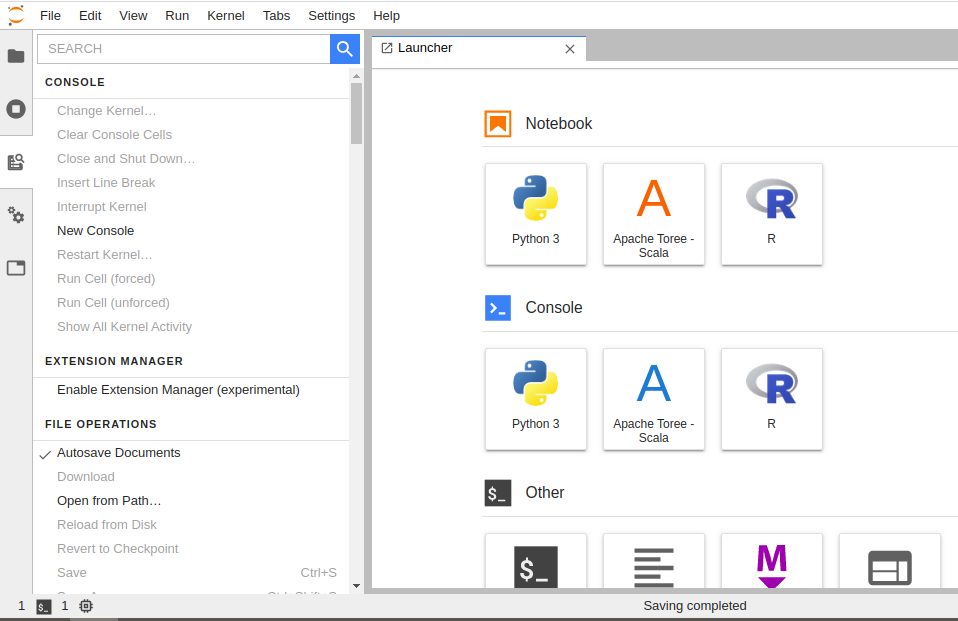Open the Property Inspector gears icon
958x621 pixels.
(x=16, y=215)
